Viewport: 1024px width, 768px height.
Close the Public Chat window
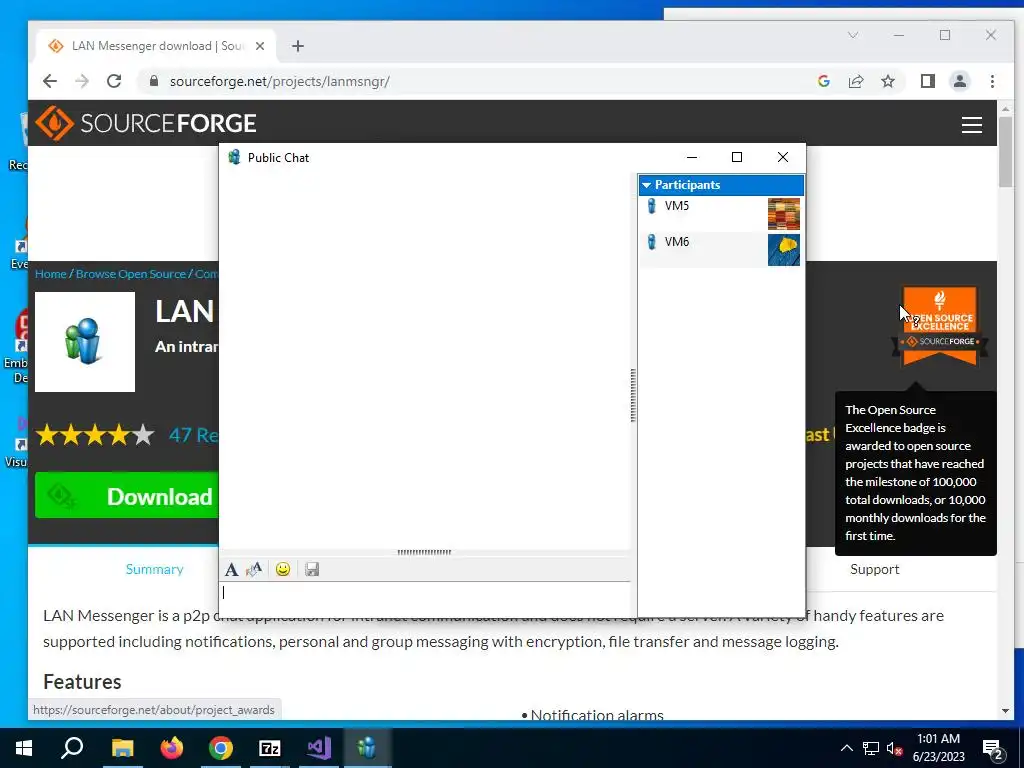coord(782,157)
